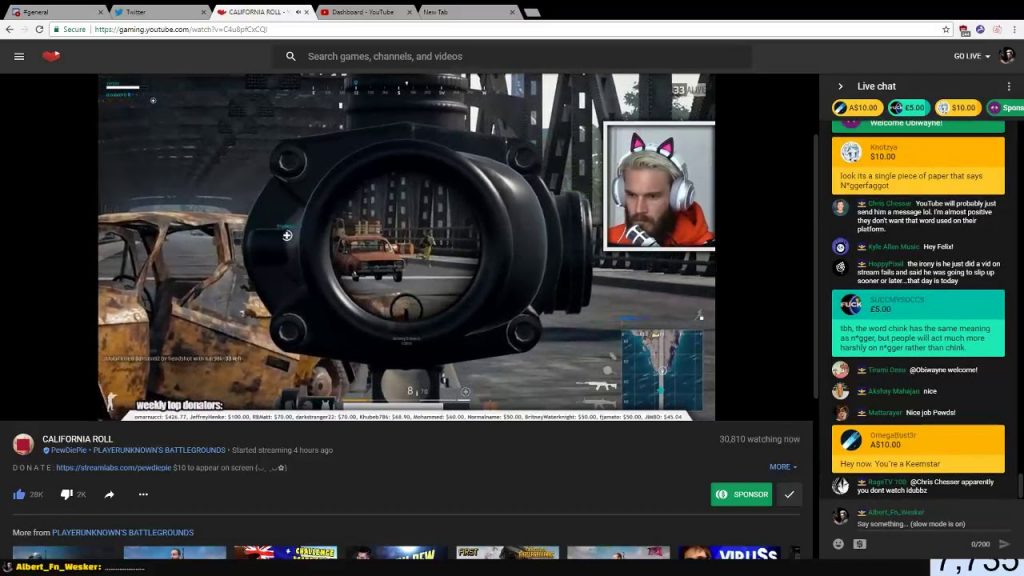Open PLAYERUNKNOWN'S BATTLEGROUNDS in More from
Screen dimensions: 1024x576
click(x=123, y=532)
